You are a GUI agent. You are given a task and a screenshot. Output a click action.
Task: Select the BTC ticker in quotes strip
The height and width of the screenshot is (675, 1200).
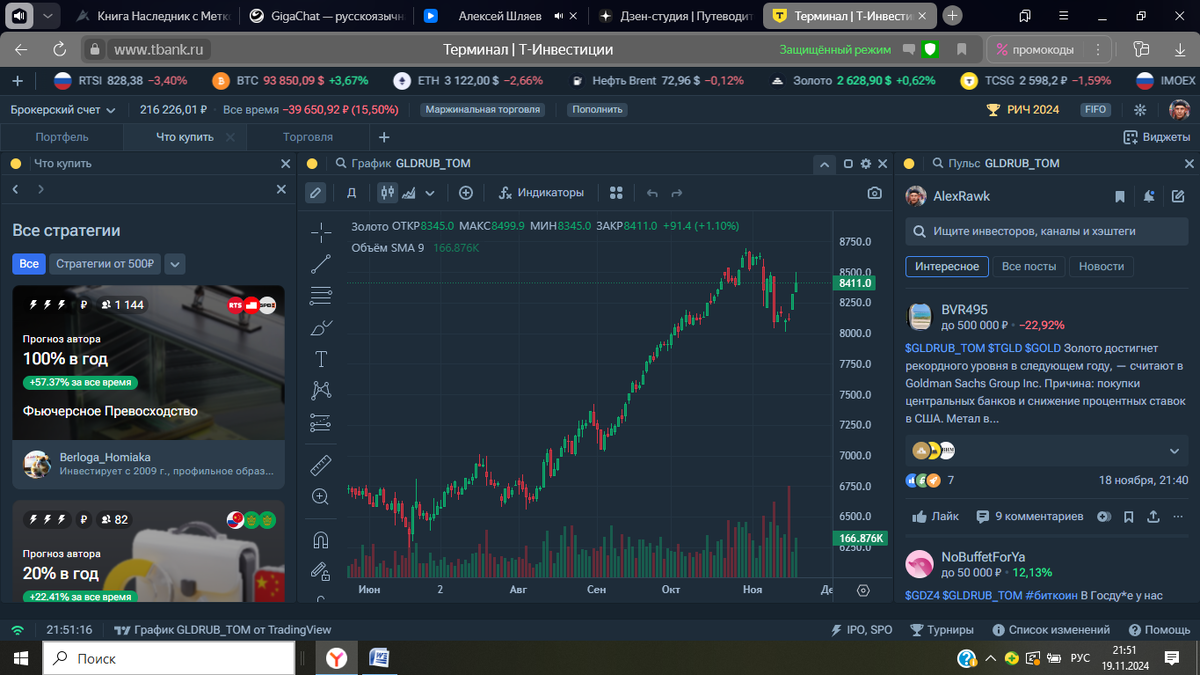tap(290, 81)
